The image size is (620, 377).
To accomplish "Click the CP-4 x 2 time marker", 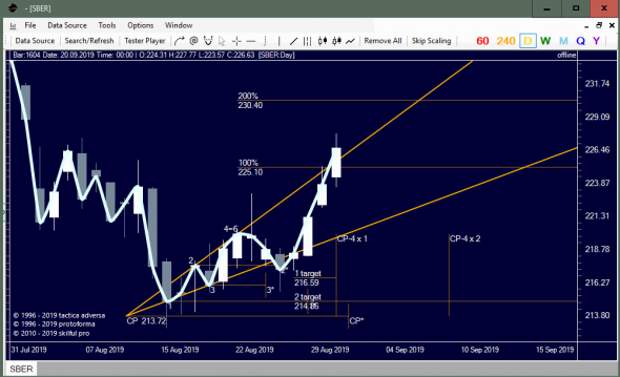I will pos(465,239).
